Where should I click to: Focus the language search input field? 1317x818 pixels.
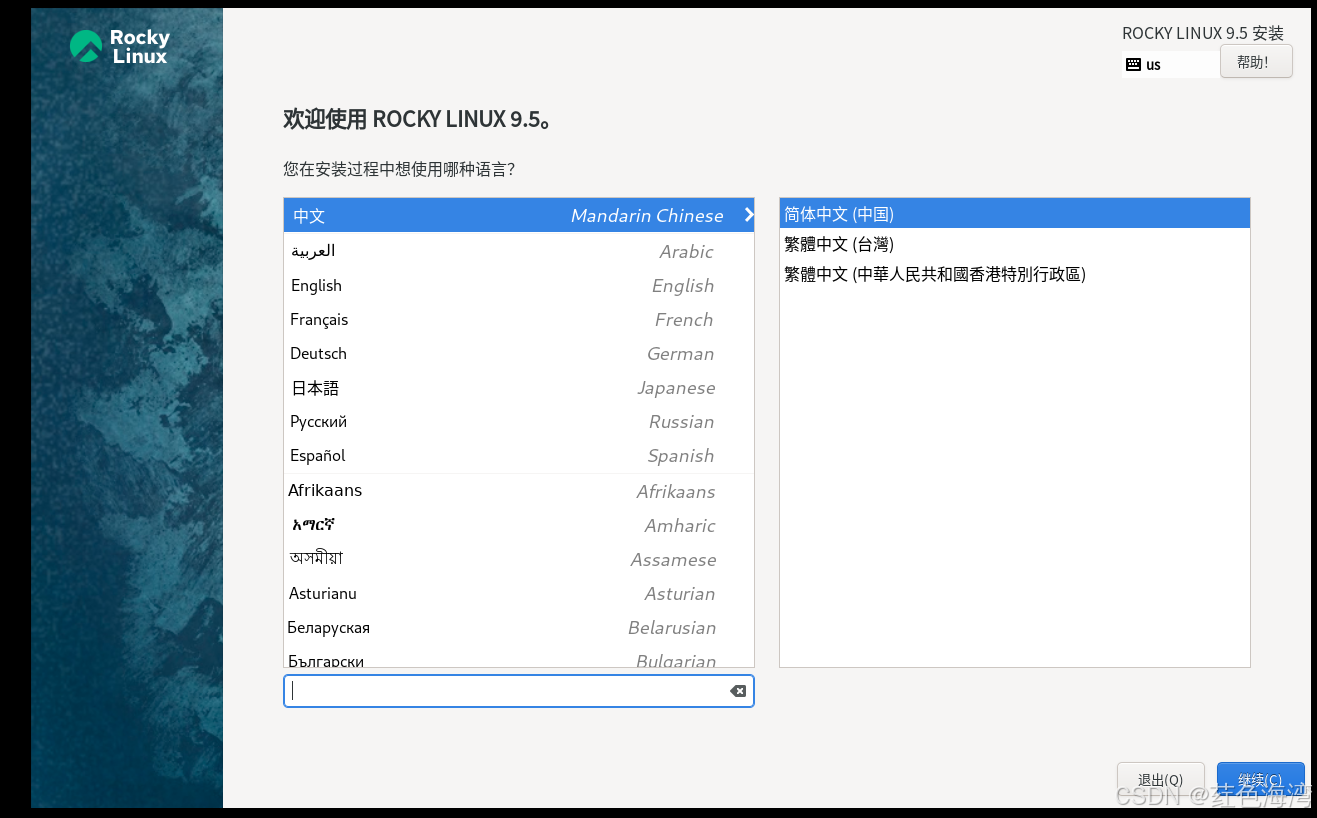[518, 691]
